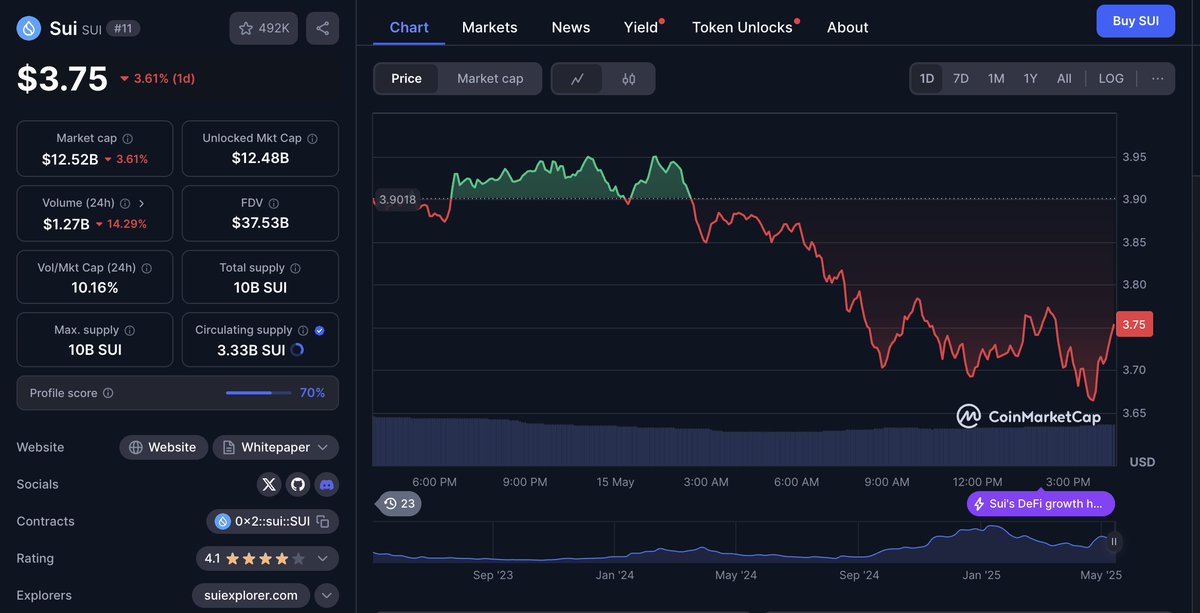1200x613 pixels.
Task: Add Sui to watchlist star button
Action: coord(263,28)
